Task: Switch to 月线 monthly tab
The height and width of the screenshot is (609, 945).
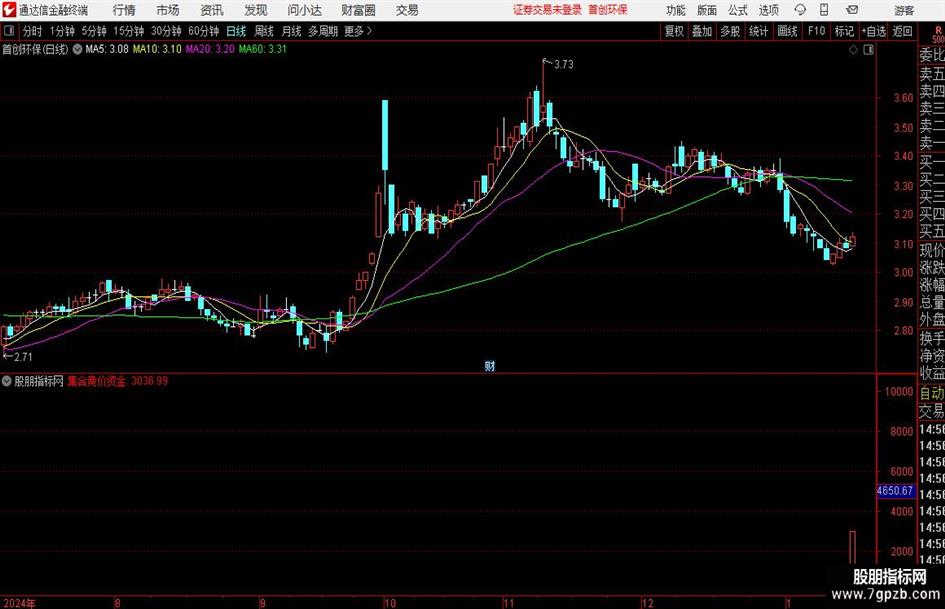Action: click(291, 31)
